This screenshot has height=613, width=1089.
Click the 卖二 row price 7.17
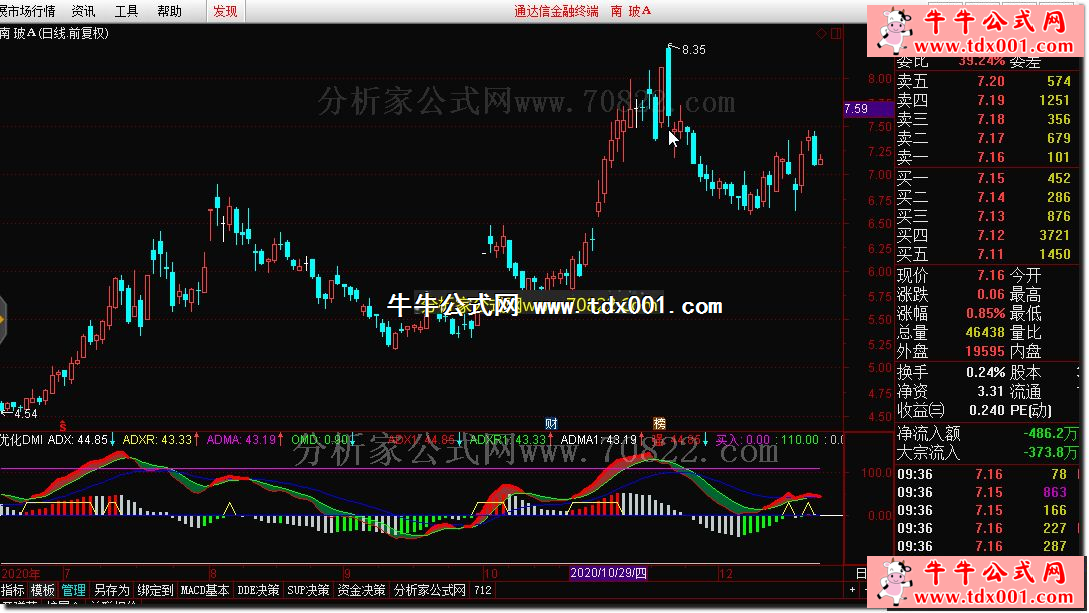990,139
